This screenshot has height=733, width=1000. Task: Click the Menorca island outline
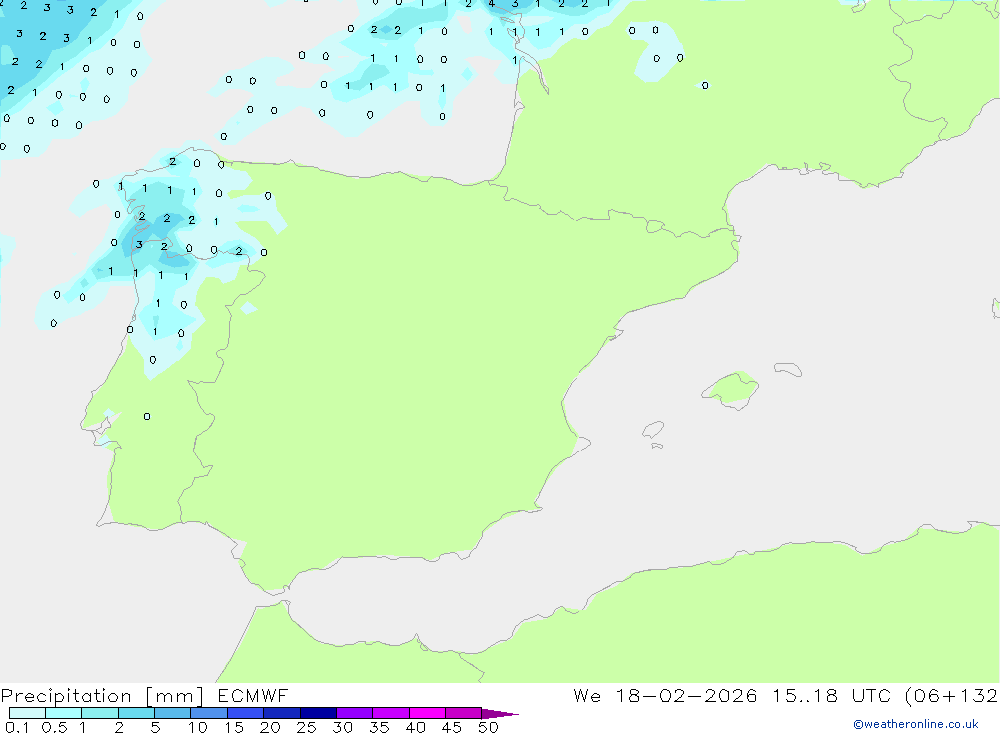(788, 369)
